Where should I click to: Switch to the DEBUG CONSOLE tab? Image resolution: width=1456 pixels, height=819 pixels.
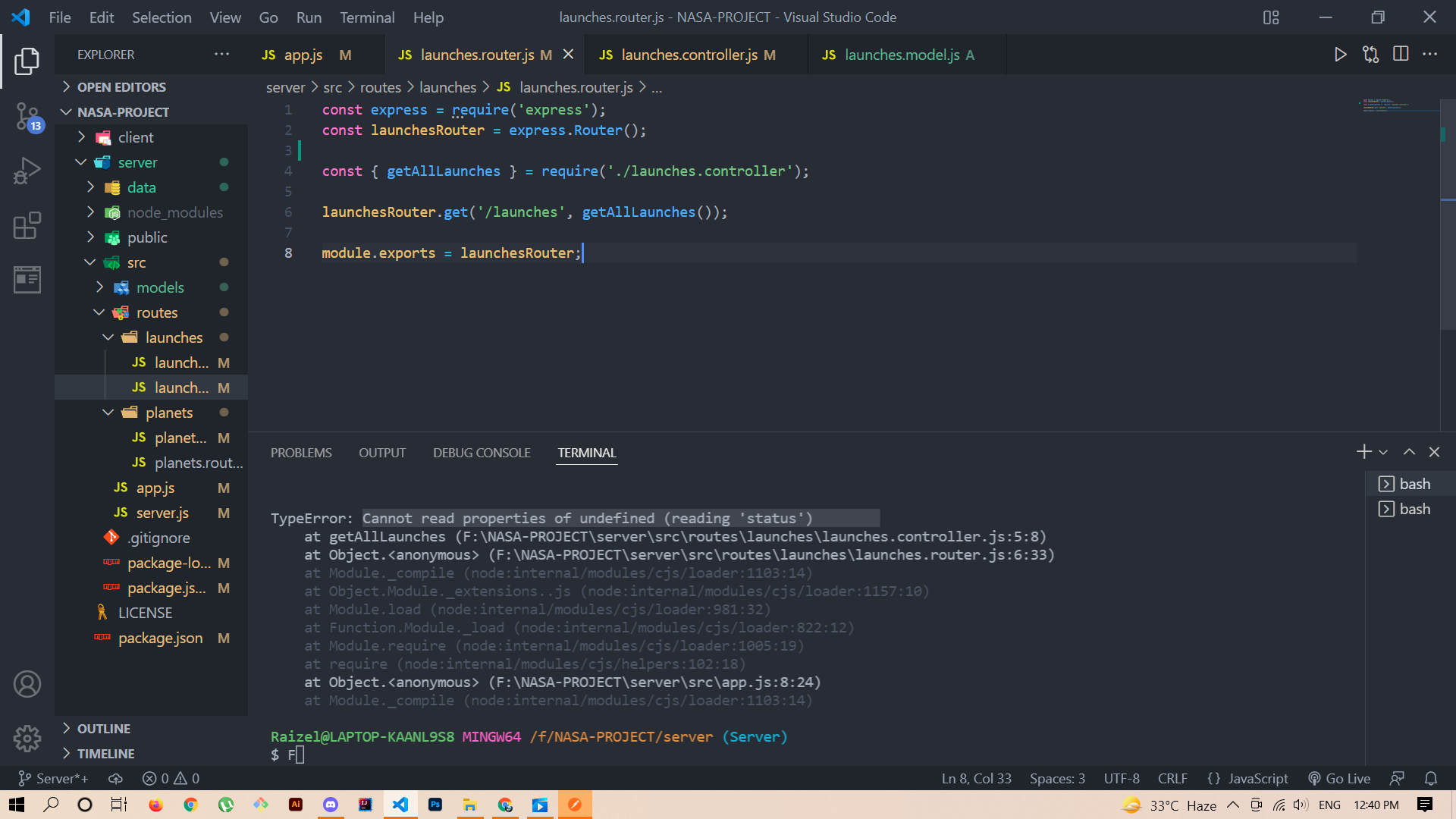coord(482,453)
